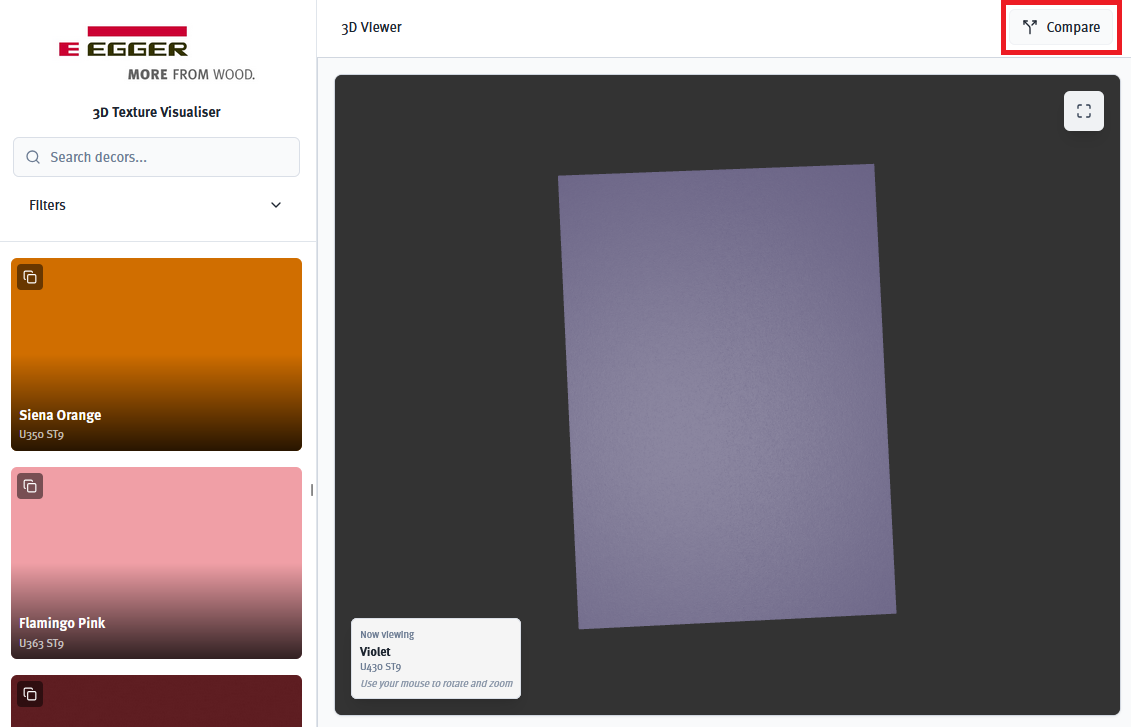Image resolution: width=1131 pixels, height=727 pixels.
Task: Click the copy icon on the dark red card
Action: tap(30, 694)
